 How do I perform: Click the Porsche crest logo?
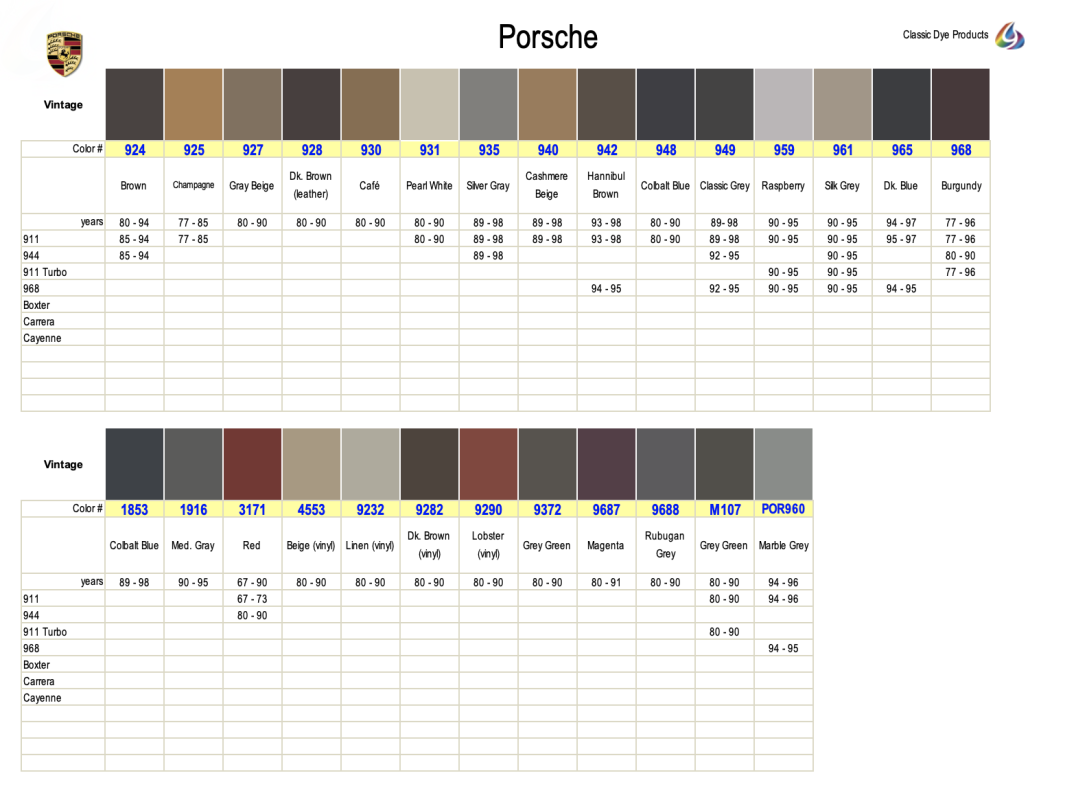point(65,53)
